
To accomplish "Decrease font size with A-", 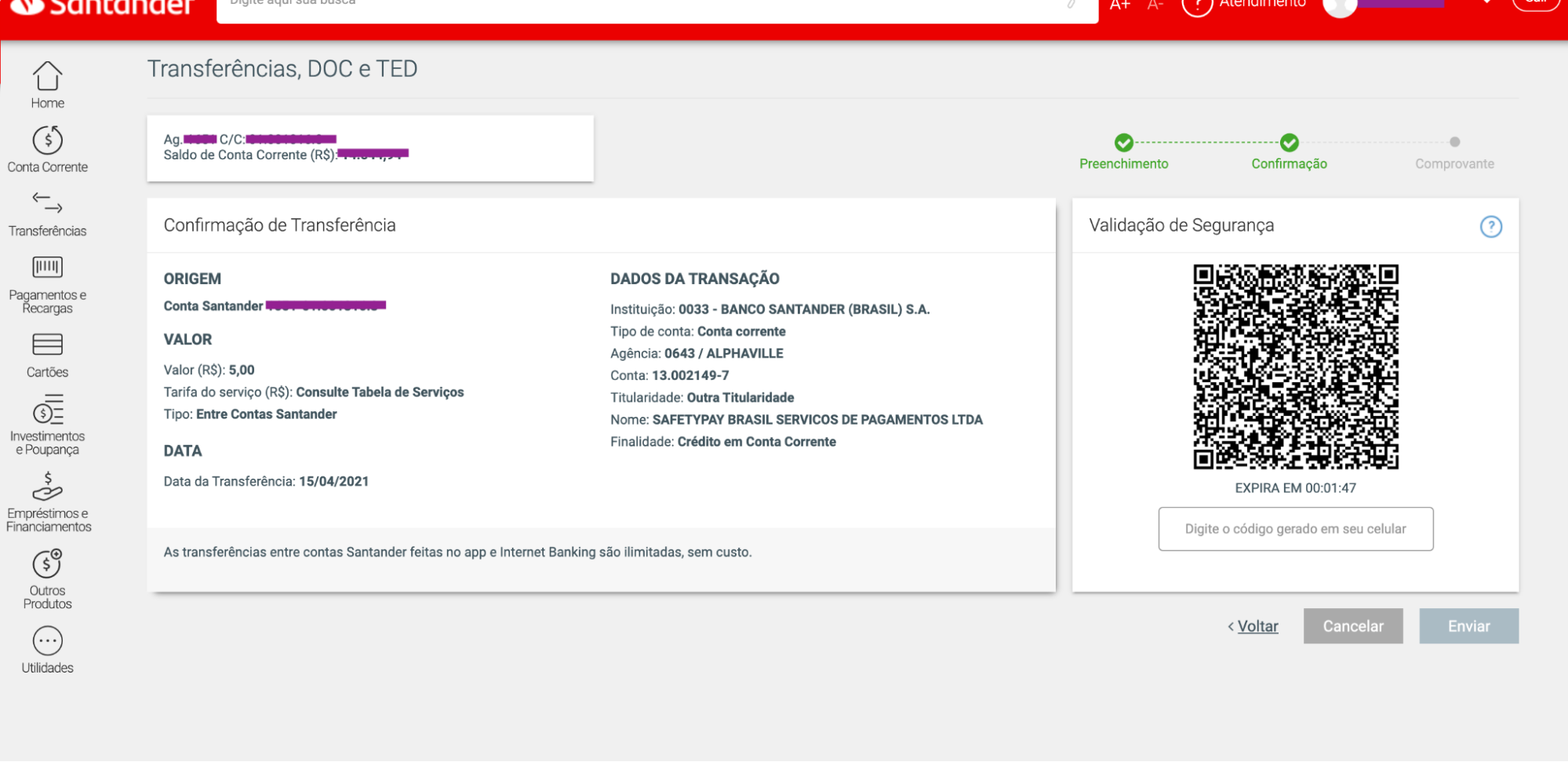I will (x=1155, y=5).
